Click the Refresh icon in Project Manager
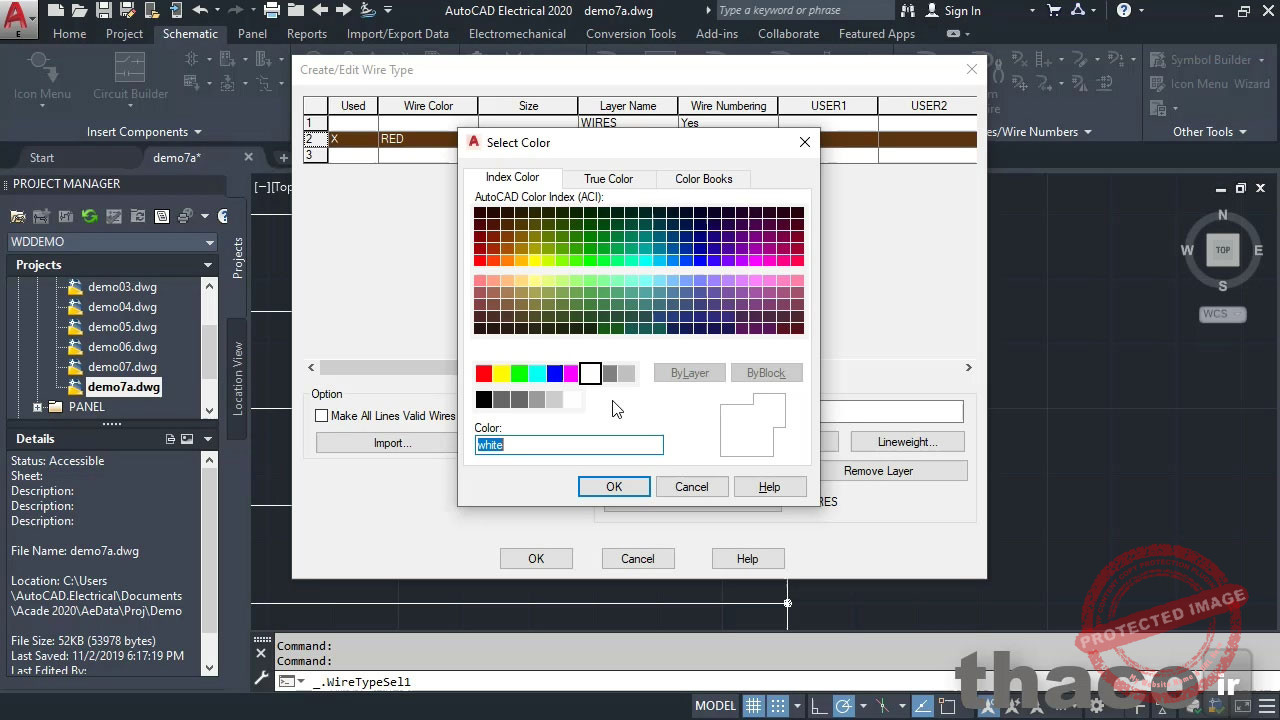 (x=90, y=216)
